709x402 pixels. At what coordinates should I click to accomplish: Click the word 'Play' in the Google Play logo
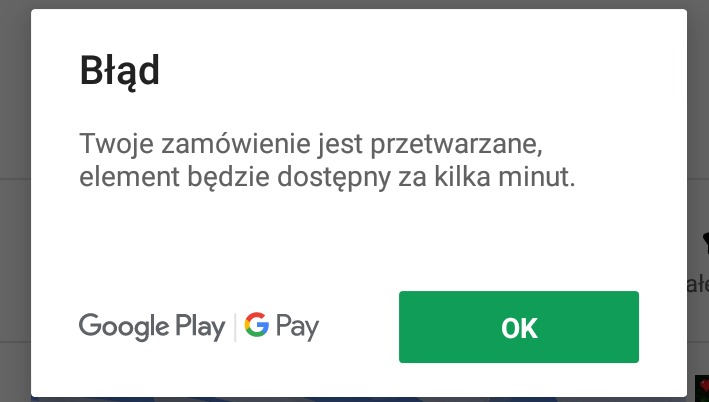tap(200, 327)
